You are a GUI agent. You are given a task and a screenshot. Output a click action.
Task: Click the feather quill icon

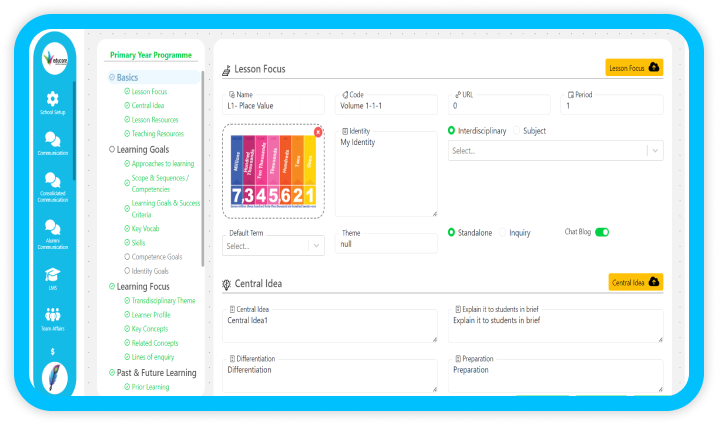click(x=53, y=380)
